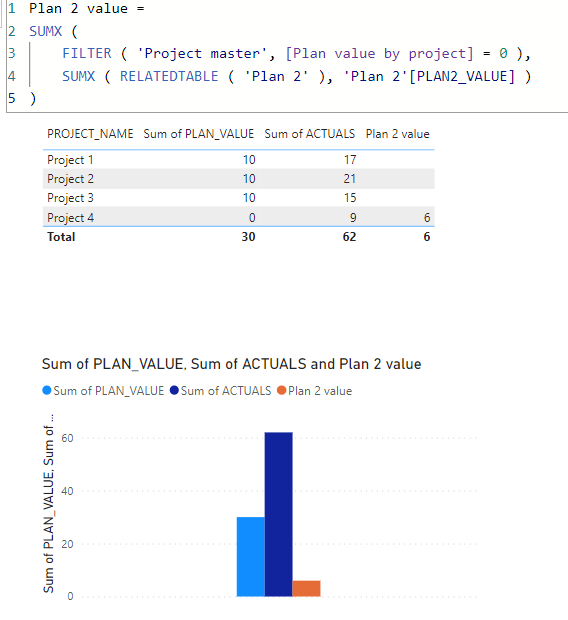Select the light blue PLAN_VALUE bar in chart

click(251, 557)
